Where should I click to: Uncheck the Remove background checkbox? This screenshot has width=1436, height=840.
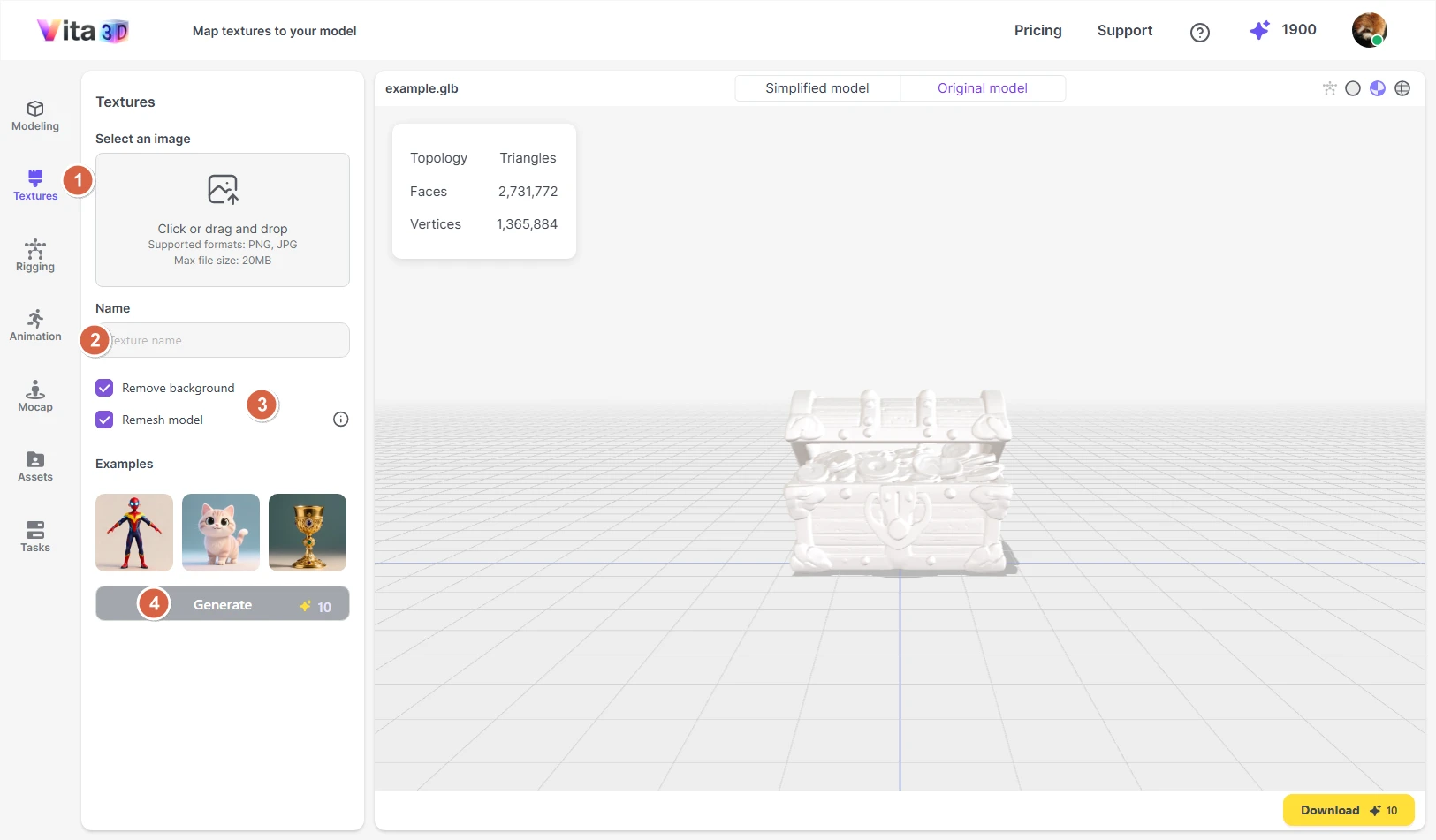click(x=104, y=388)
